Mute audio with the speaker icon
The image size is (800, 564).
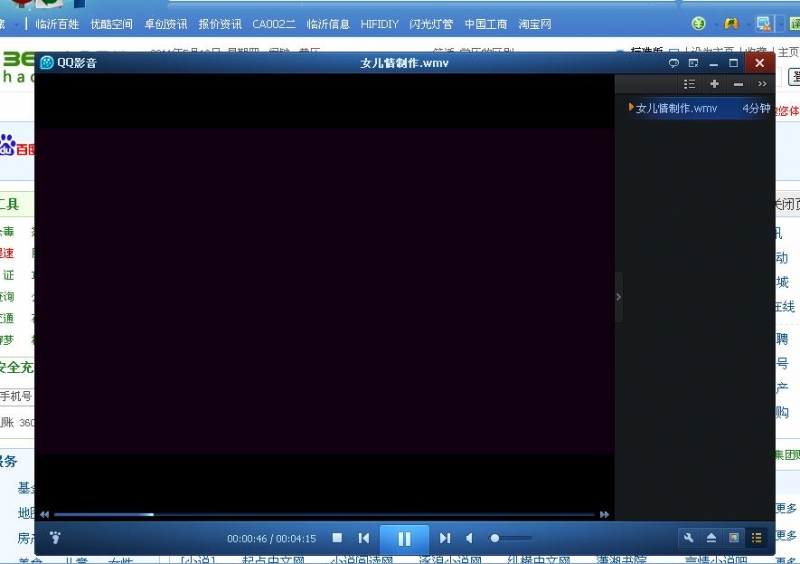469,538
